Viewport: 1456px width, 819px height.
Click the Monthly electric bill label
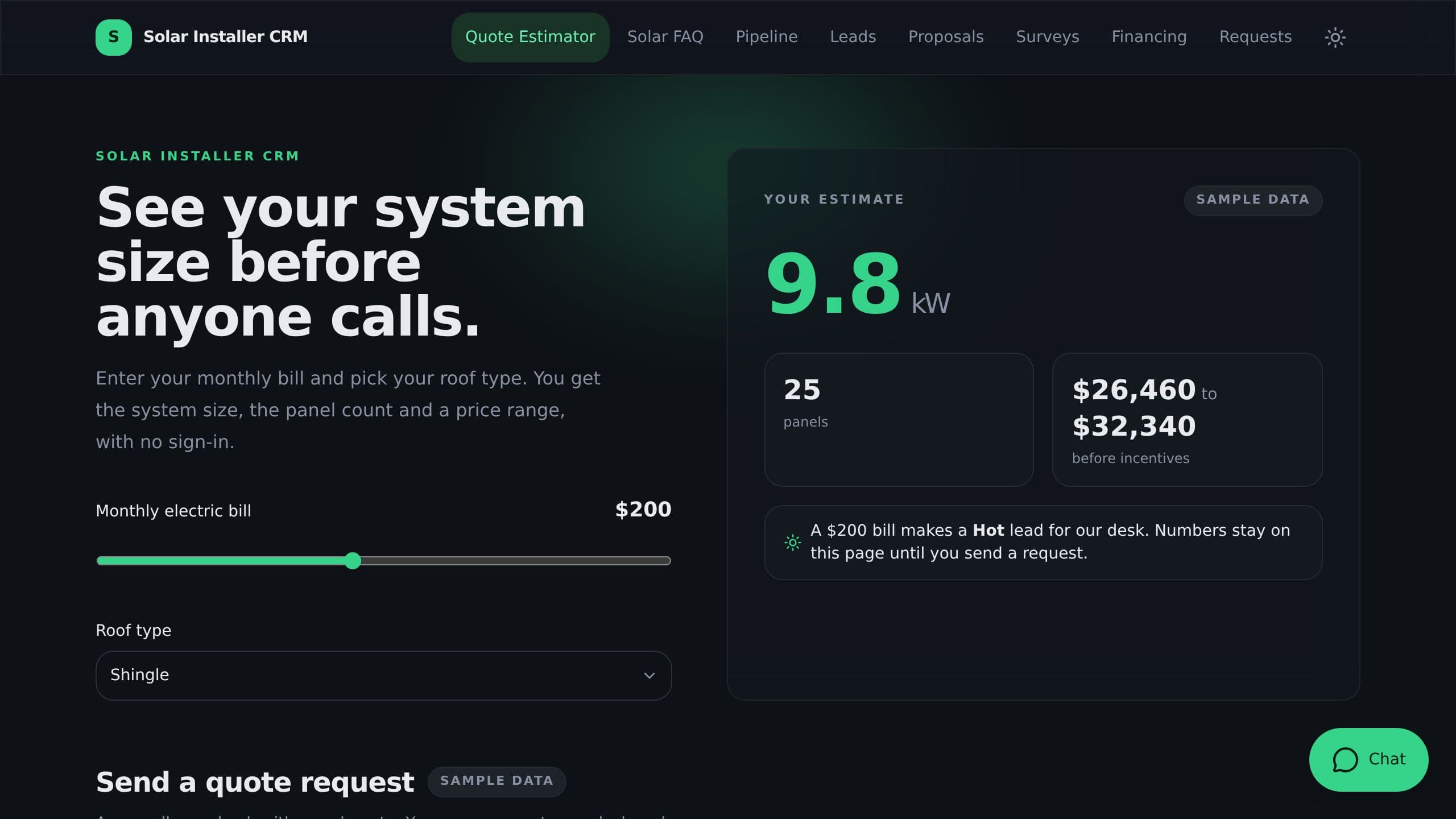pos(173,511)
